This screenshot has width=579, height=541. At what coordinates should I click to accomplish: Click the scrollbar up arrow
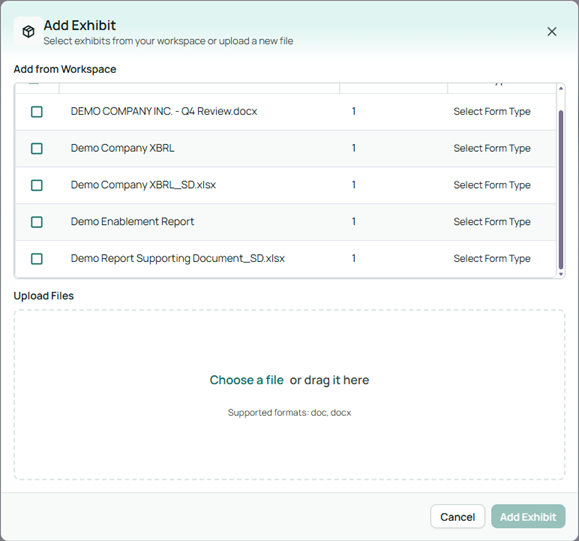pyautogui.click(x=561, y=88)
